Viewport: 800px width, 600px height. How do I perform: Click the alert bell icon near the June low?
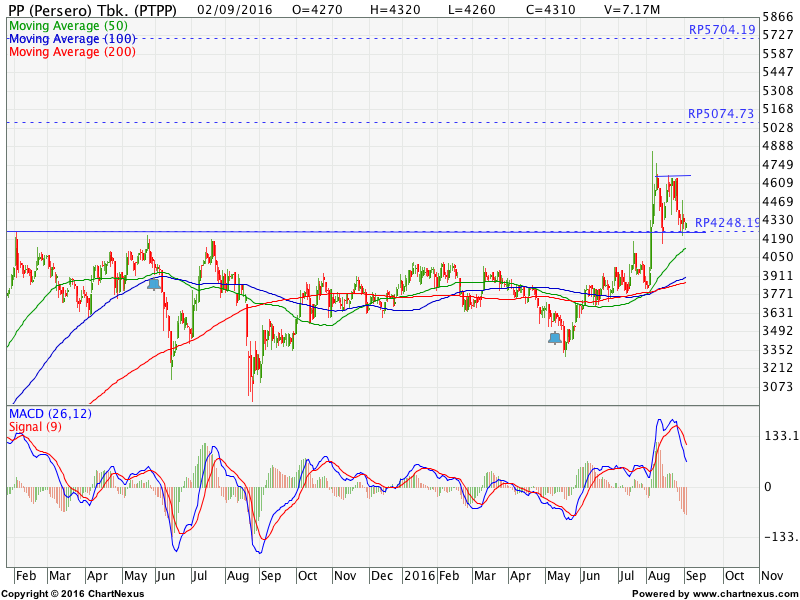click(555, 339)
